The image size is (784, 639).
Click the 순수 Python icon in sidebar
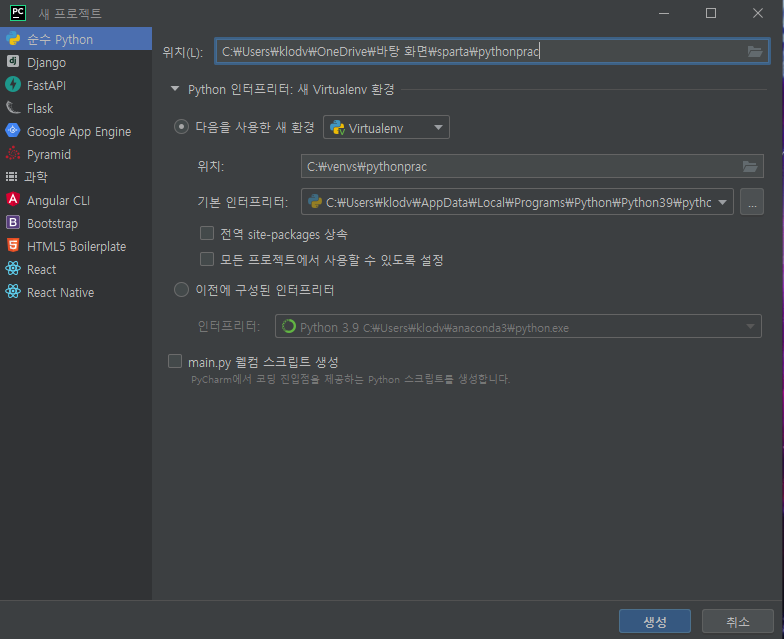click(x=13, y=39)
